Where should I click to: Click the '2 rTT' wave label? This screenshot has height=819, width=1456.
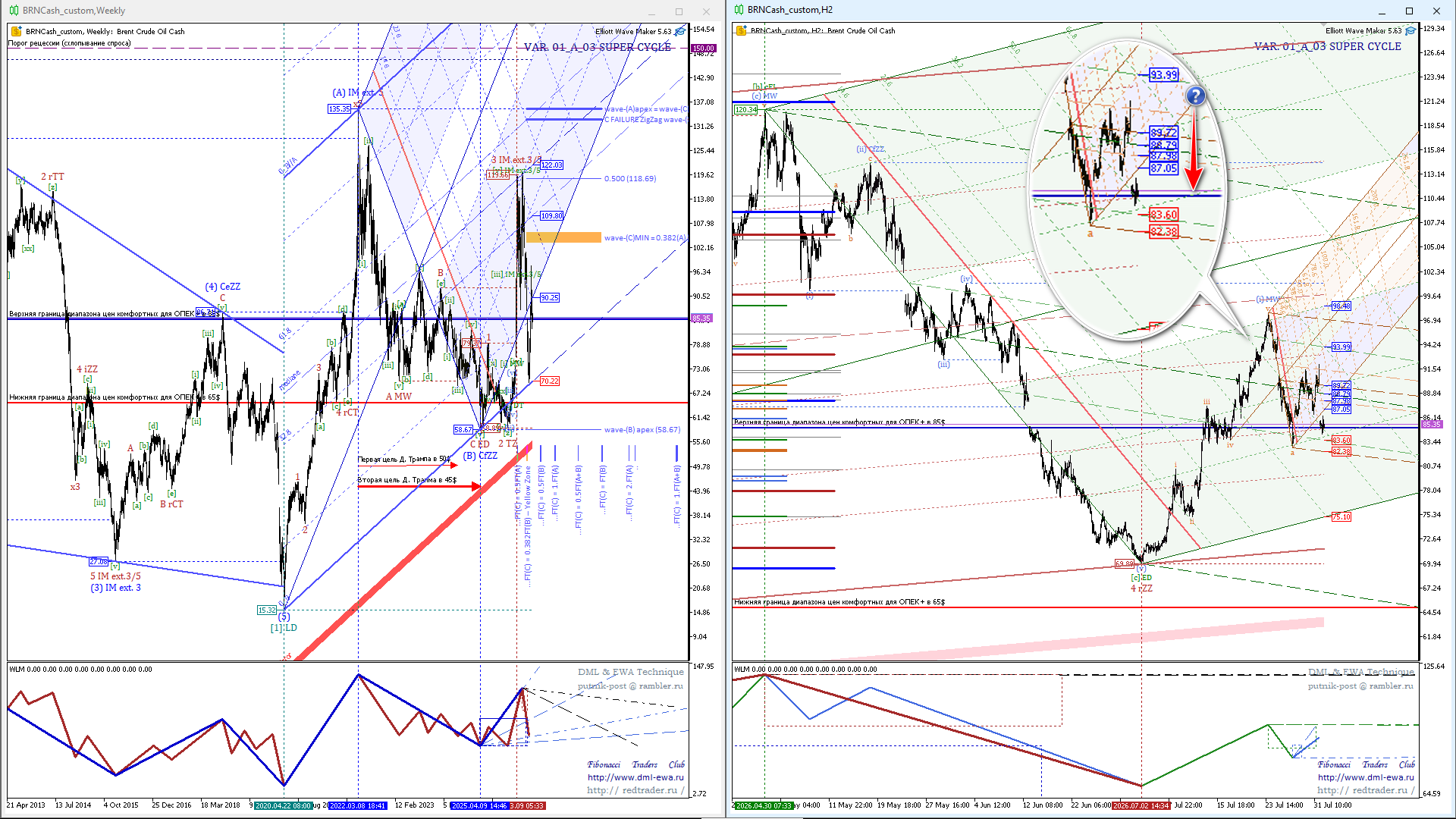pos(52,177)
